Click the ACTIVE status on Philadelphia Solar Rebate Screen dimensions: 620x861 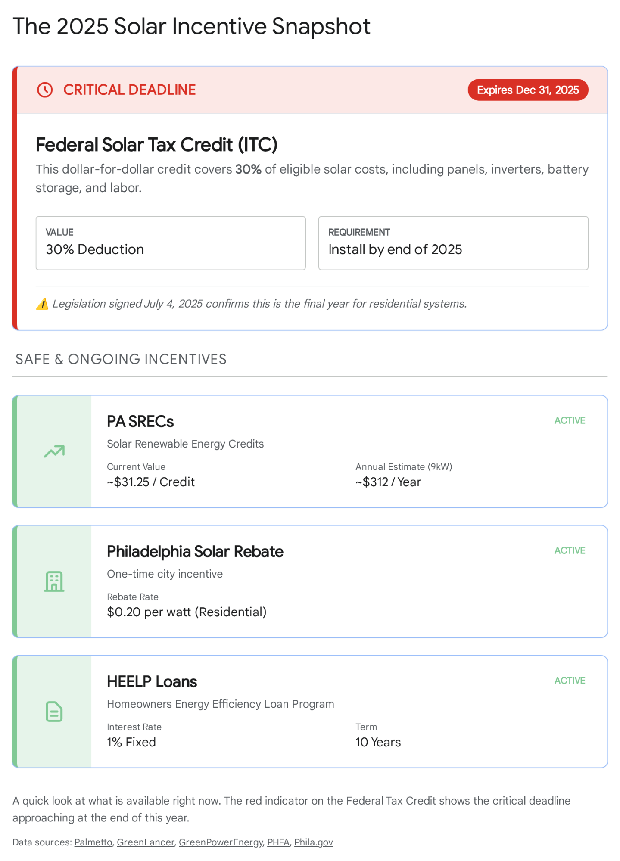[x=570, y=551]
